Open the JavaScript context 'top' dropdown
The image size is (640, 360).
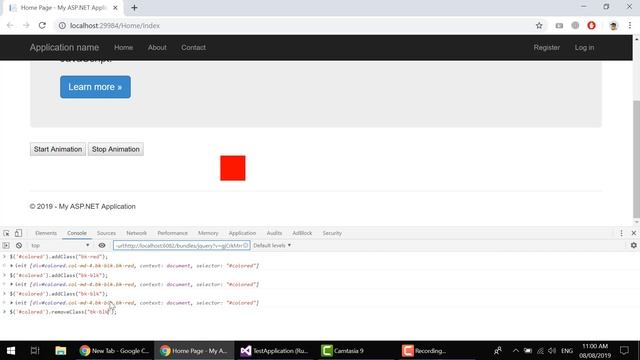60,245
